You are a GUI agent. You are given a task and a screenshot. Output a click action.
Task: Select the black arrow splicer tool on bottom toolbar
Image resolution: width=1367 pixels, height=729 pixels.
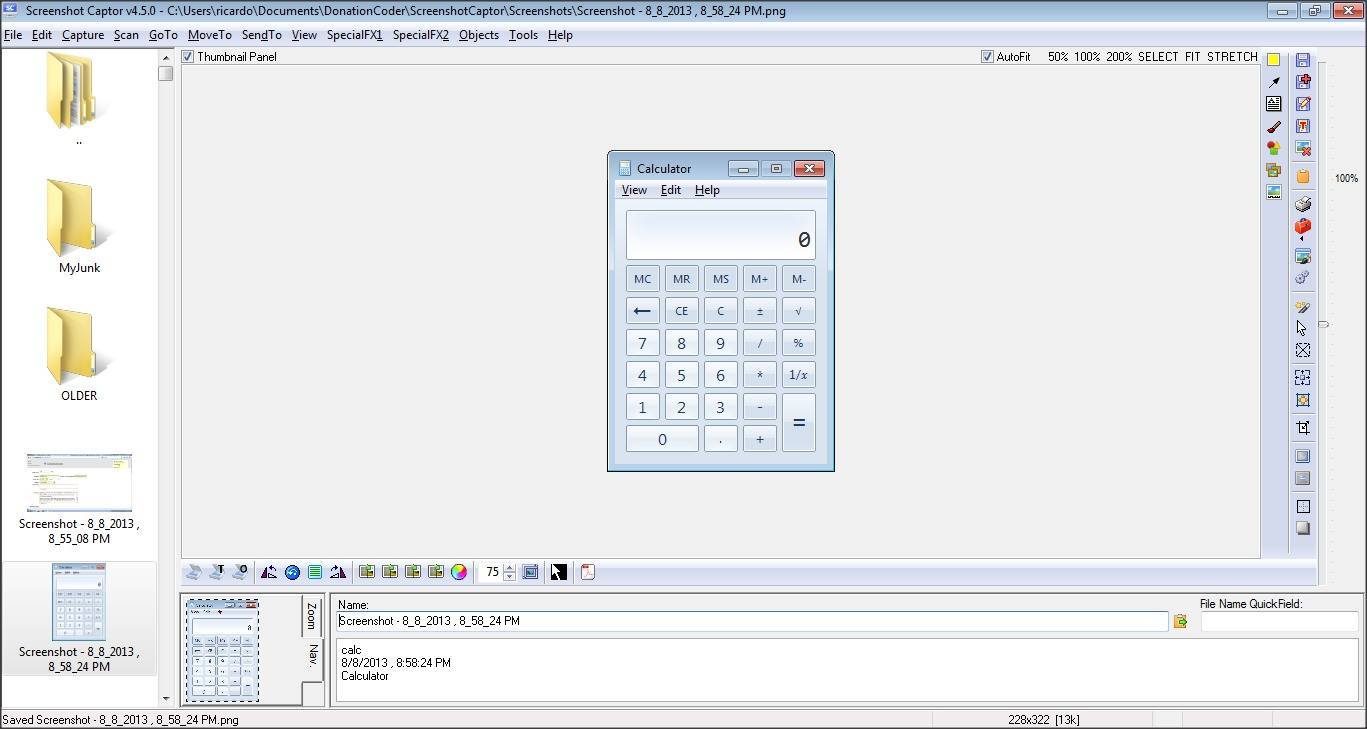[558, 571]
